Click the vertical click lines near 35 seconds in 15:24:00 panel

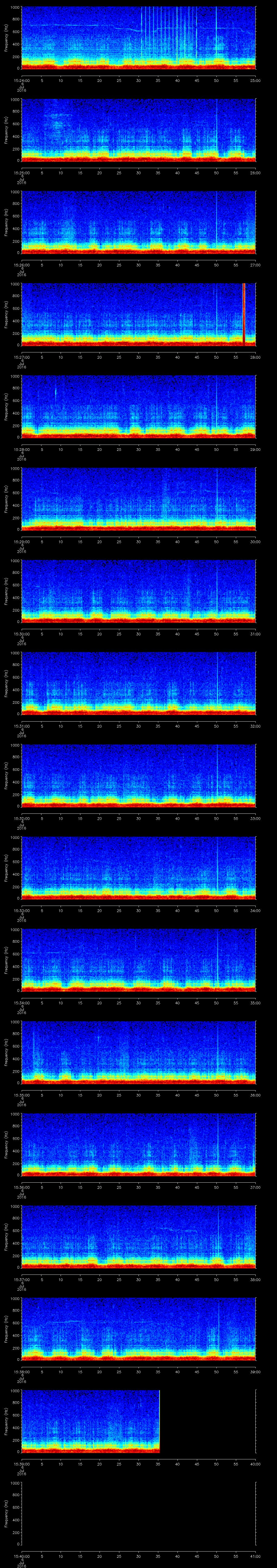coord(158,34)
